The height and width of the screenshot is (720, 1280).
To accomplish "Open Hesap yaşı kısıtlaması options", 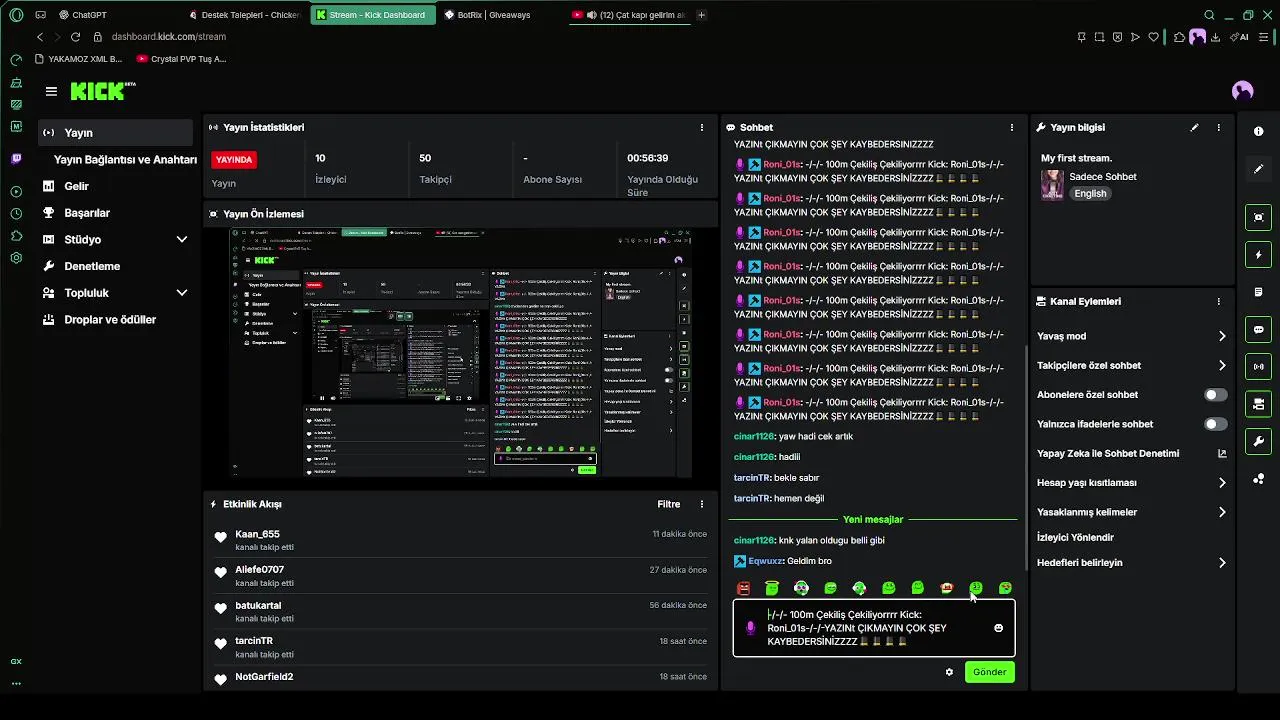I will (1131, 483).
